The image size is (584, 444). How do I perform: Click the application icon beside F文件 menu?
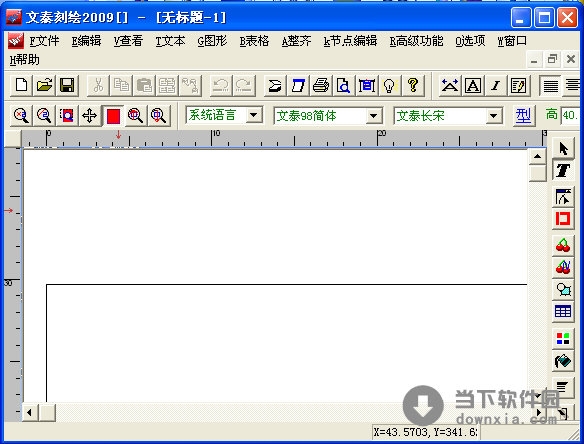tap(16, 41)
